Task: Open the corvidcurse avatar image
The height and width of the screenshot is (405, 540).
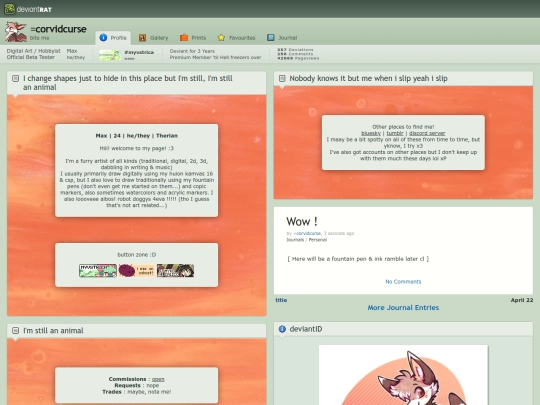Action: point(16,32)
